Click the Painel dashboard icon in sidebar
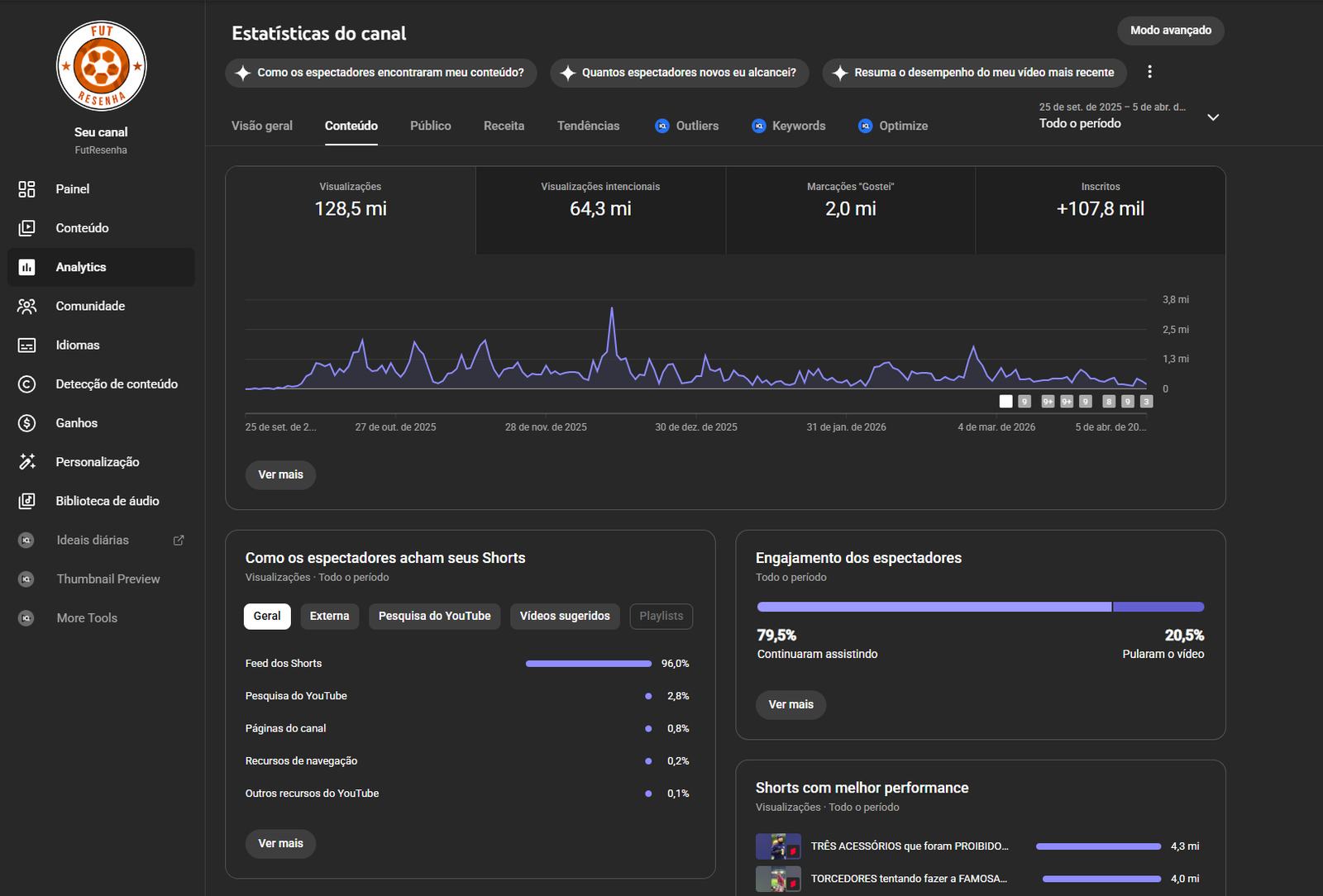The width and height of the screenshot is (1323, 896). (26, 189)
